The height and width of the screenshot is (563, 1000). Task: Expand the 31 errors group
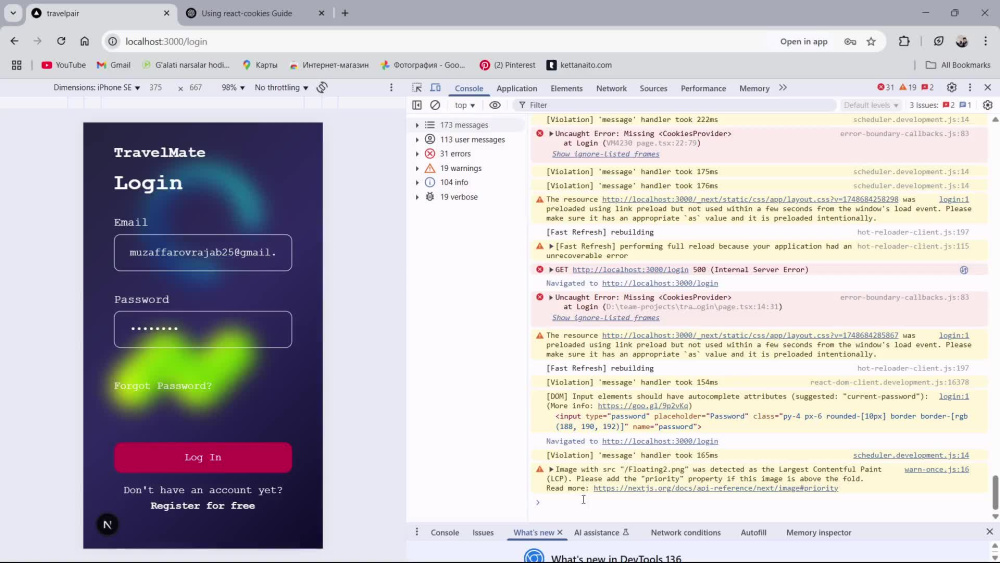tap(418, 154)
